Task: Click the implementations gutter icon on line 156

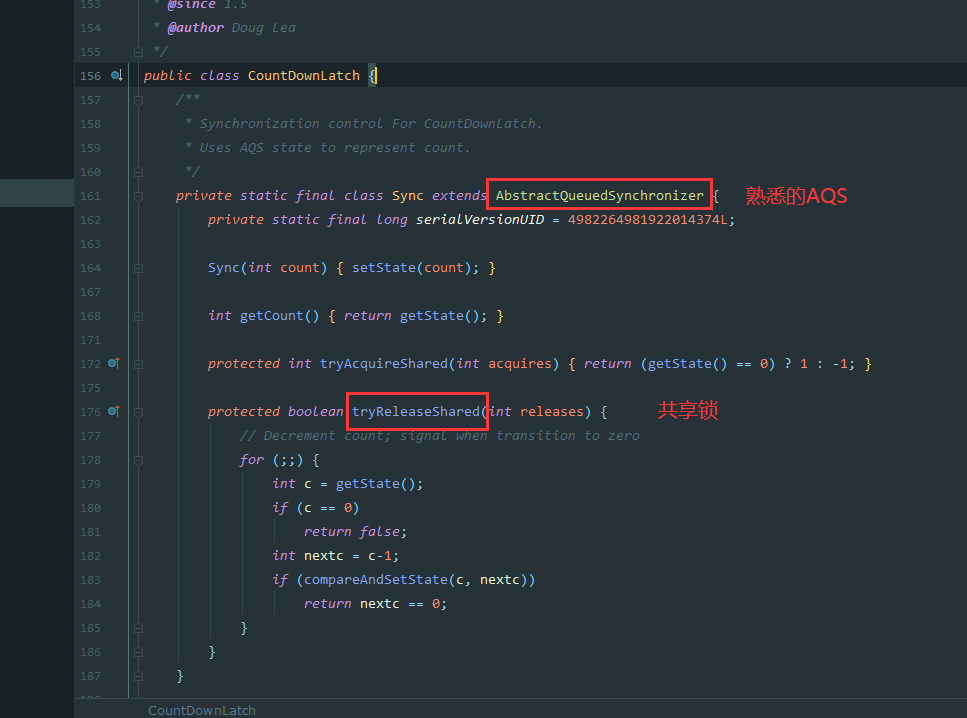Action: 116,75
